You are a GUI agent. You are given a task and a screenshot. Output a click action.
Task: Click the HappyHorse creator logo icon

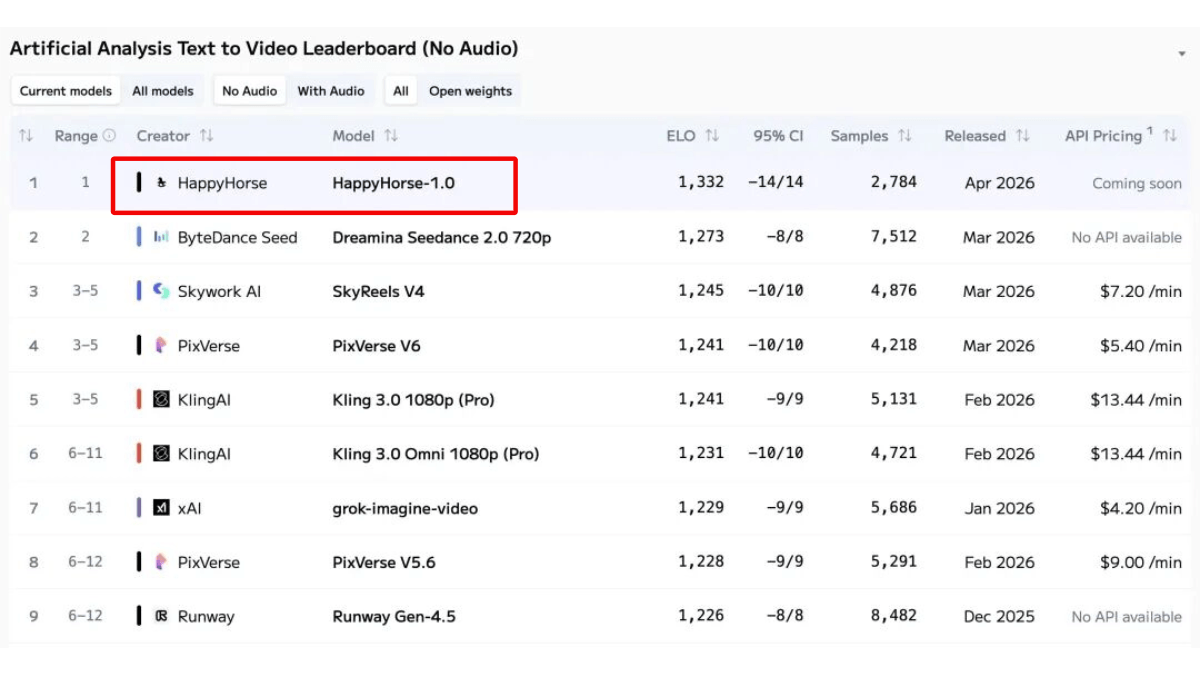[162, 183]
